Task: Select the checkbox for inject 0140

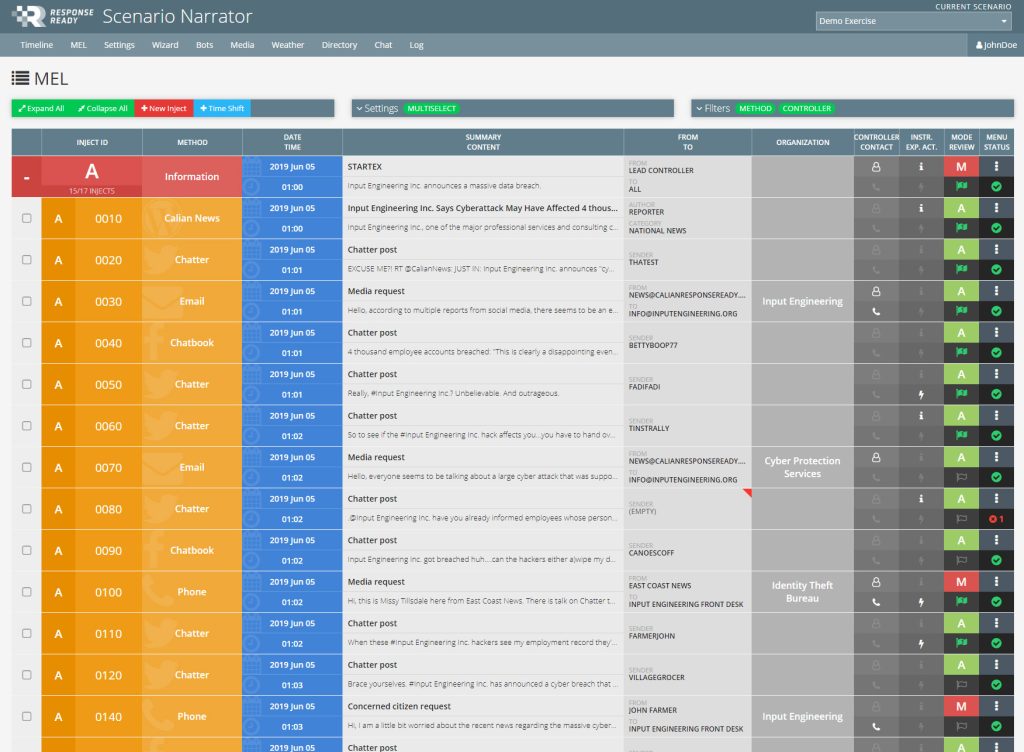Action: click(26, 716)
